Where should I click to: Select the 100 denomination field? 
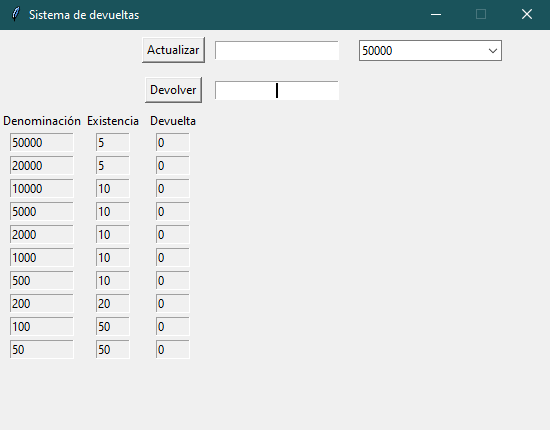point(42,327)
